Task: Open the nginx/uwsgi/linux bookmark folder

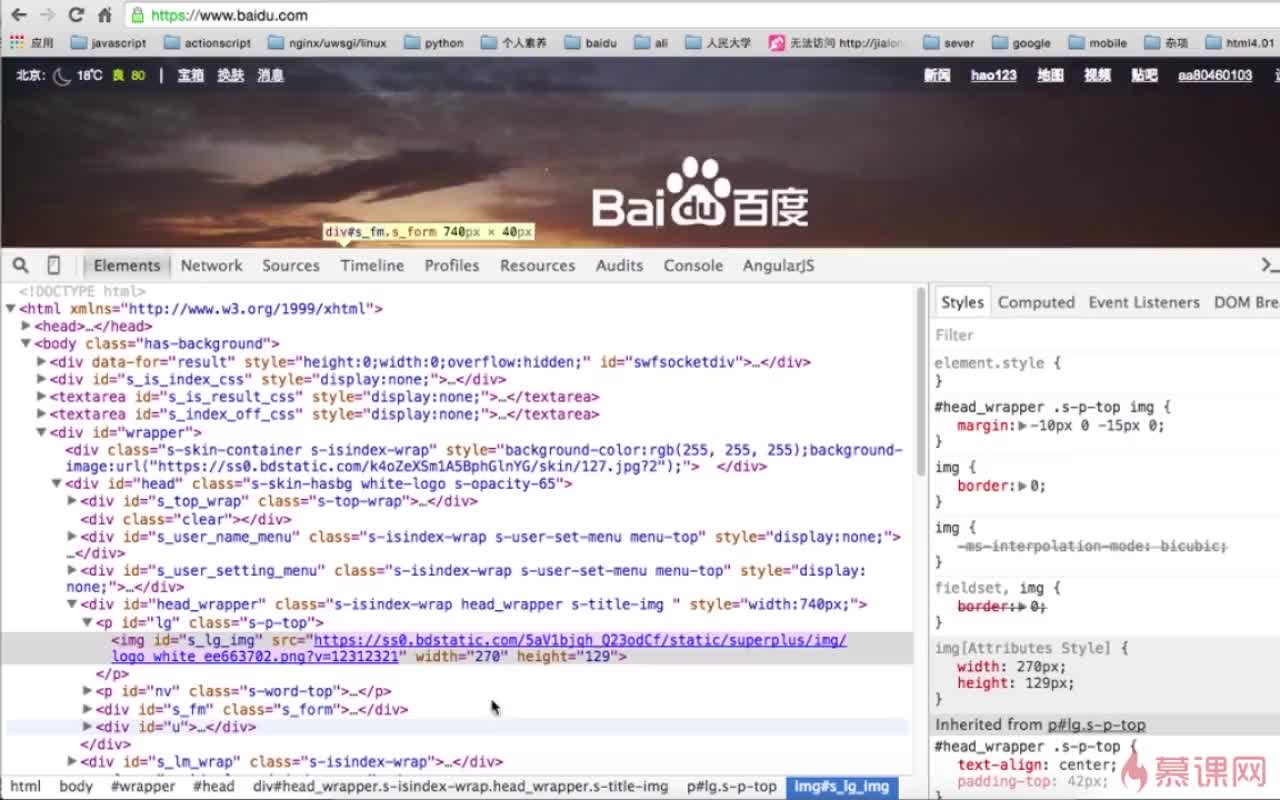Action: pos(328,43)
